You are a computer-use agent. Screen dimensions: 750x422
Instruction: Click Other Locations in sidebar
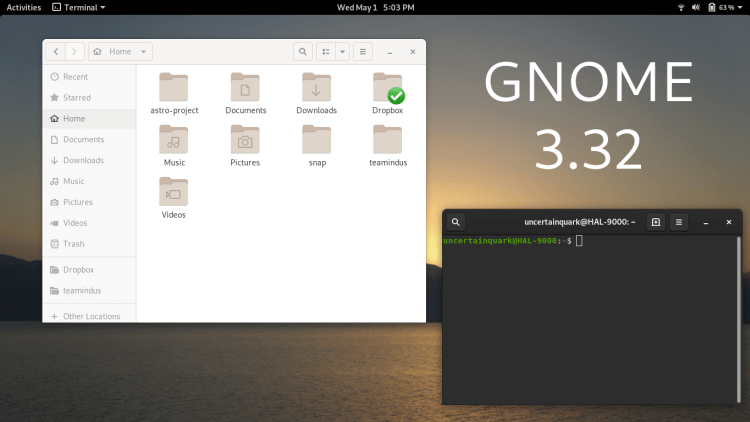89,316
